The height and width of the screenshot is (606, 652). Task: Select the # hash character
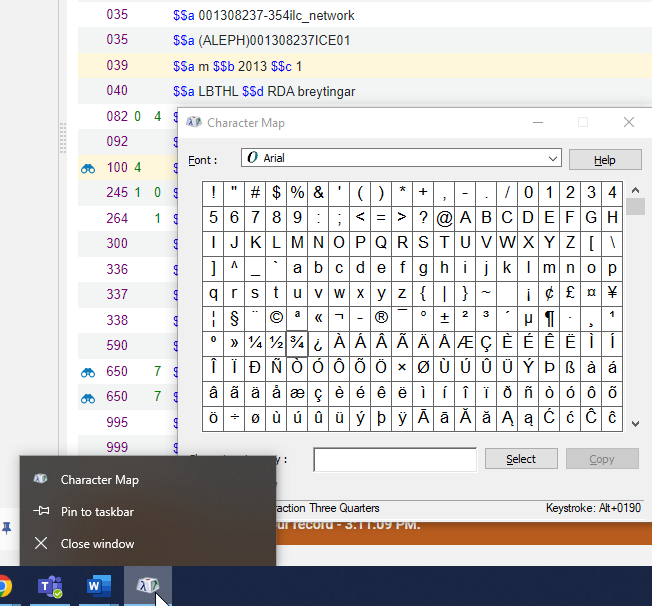pos(255,193)
